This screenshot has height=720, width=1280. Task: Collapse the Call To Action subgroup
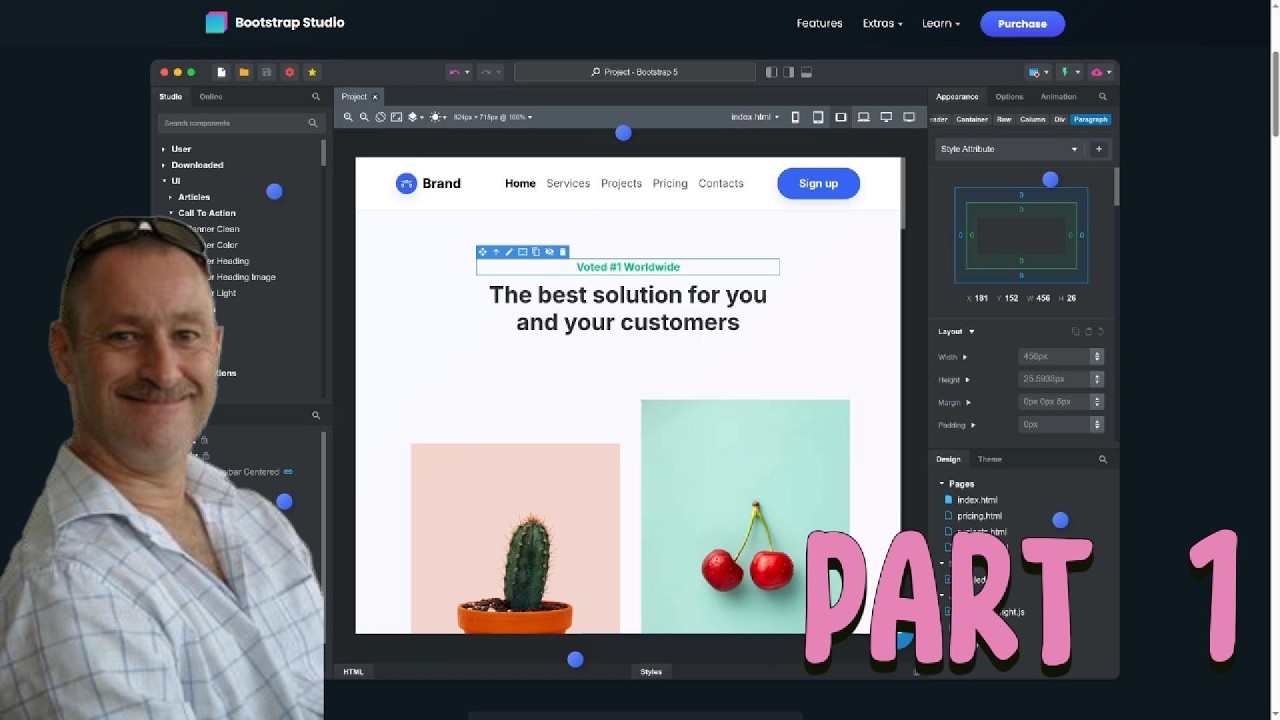coord(171,213)
